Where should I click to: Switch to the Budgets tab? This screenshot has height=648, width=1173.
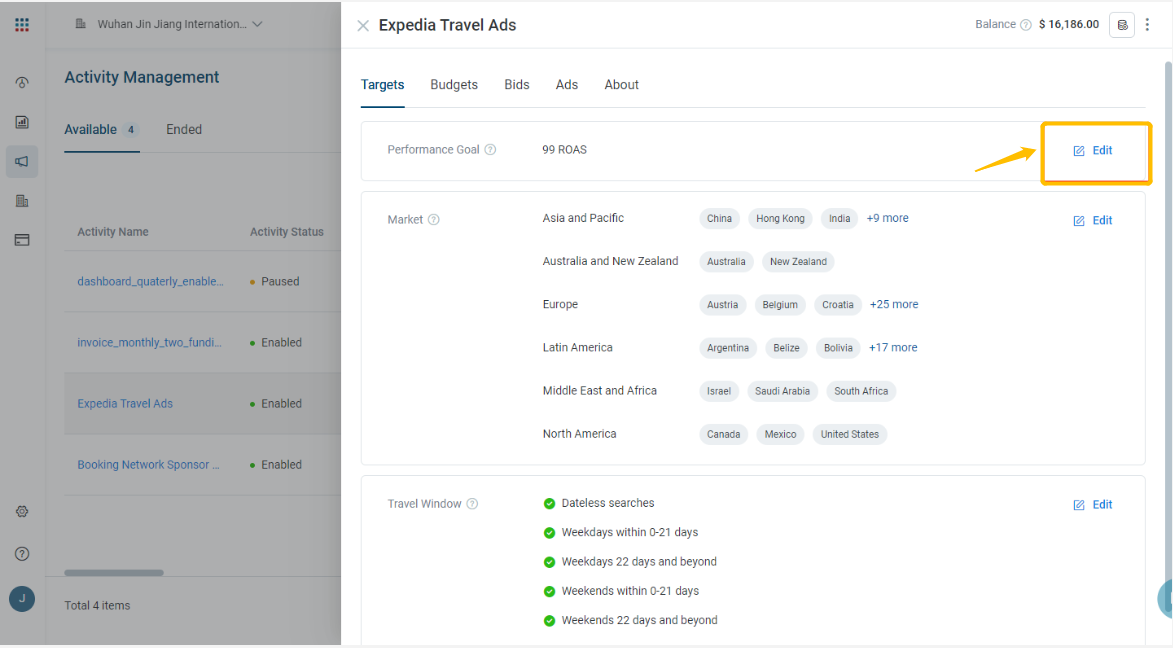click(x=454, y=85)
